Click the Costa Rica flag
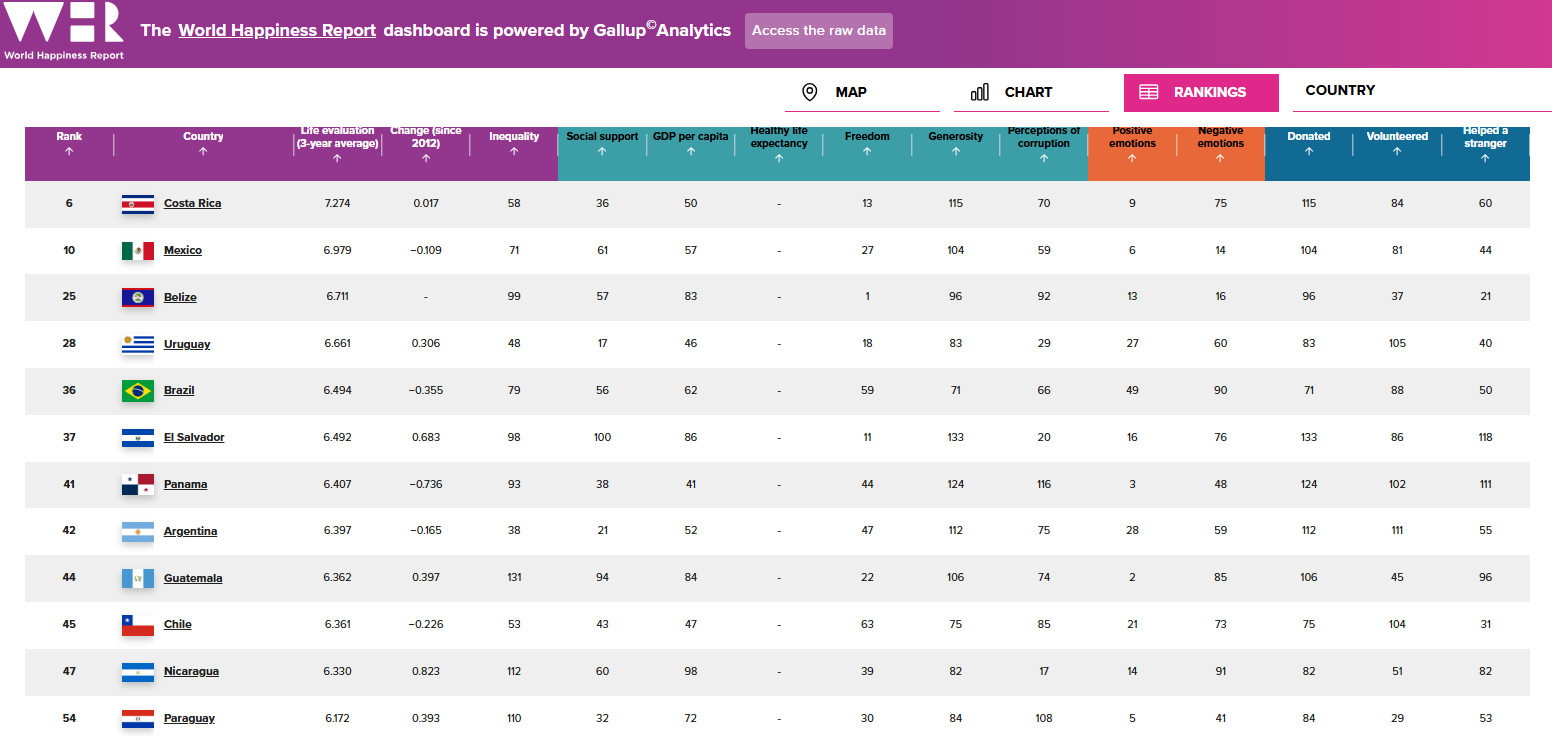1552x736 pixels. tap(137, 204)
